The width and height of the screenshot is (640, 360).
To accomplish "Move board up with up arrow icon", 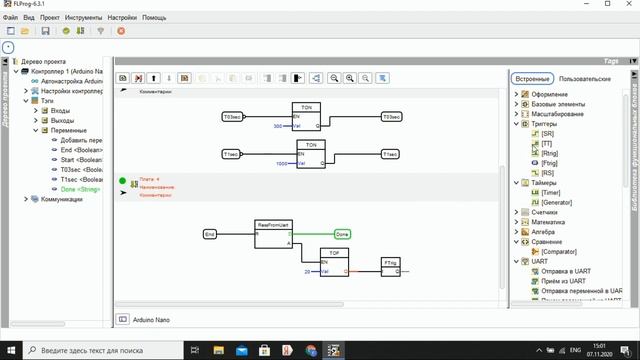I will [x=153, y=78].
